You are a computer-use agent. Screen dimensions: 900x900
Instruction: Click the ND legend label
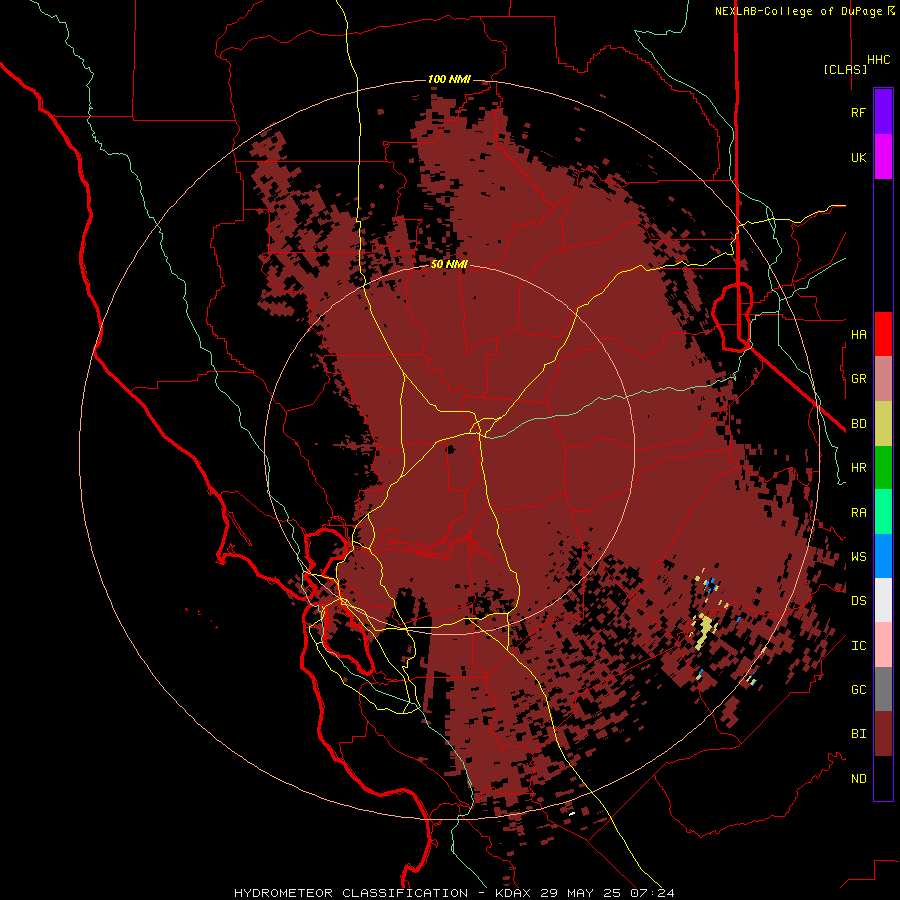(x=858, y=779)
